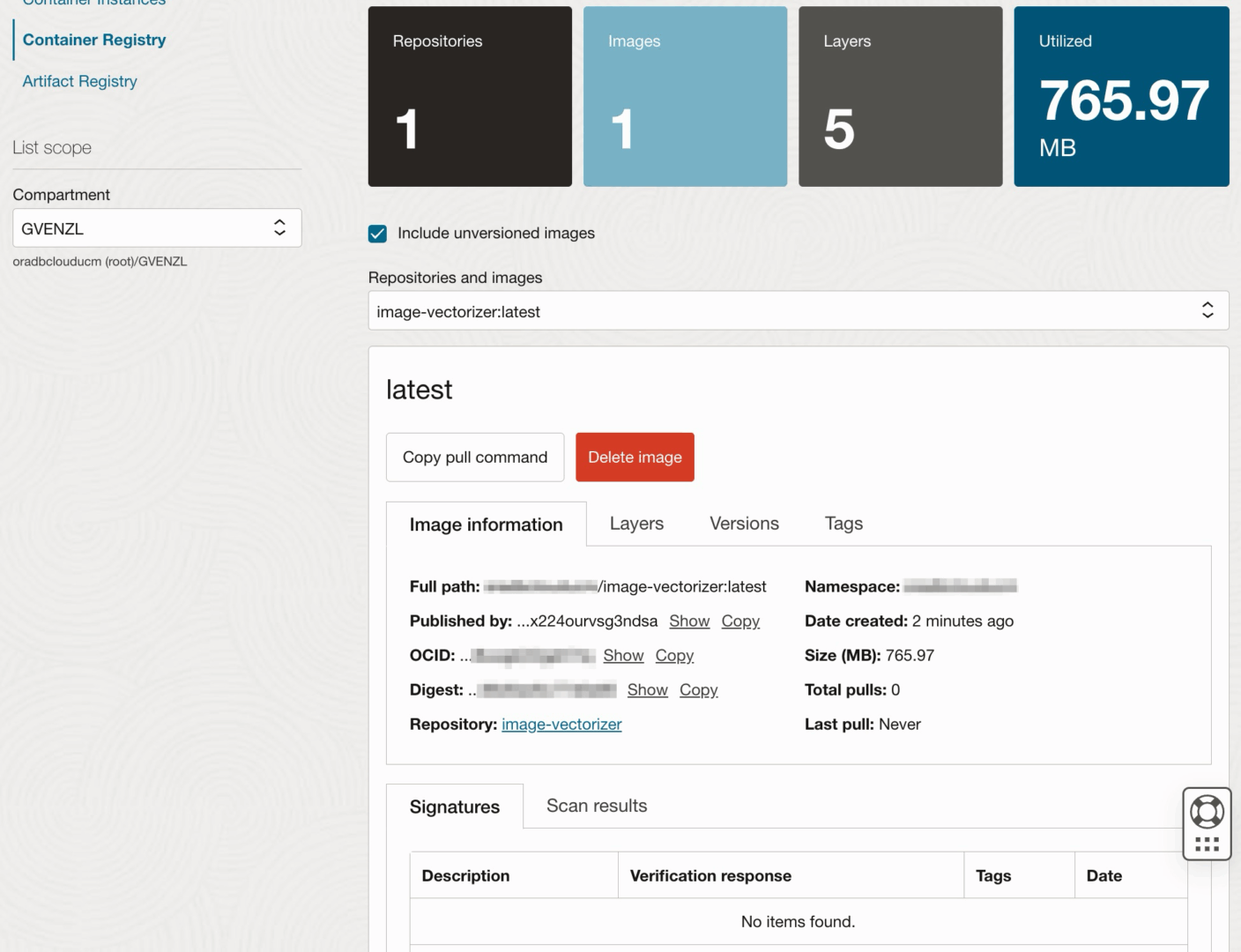
Task: View the Scan results tab
Action: point(597,805)
